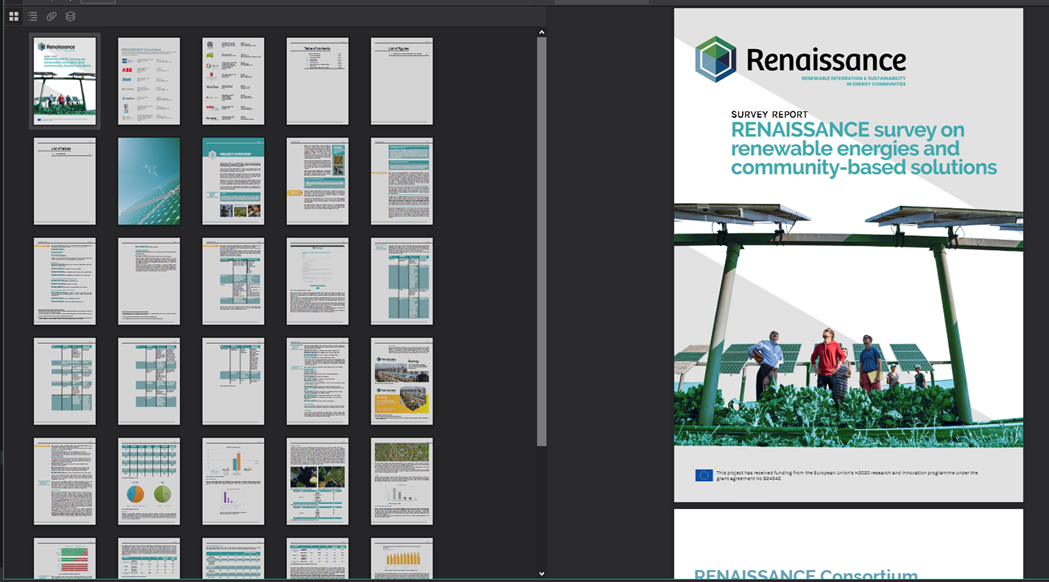Open the page 15 teal table thumbnail
The height and width of the screenshot is (582, 1049).
pyautogui.click(x=402, y=281)
